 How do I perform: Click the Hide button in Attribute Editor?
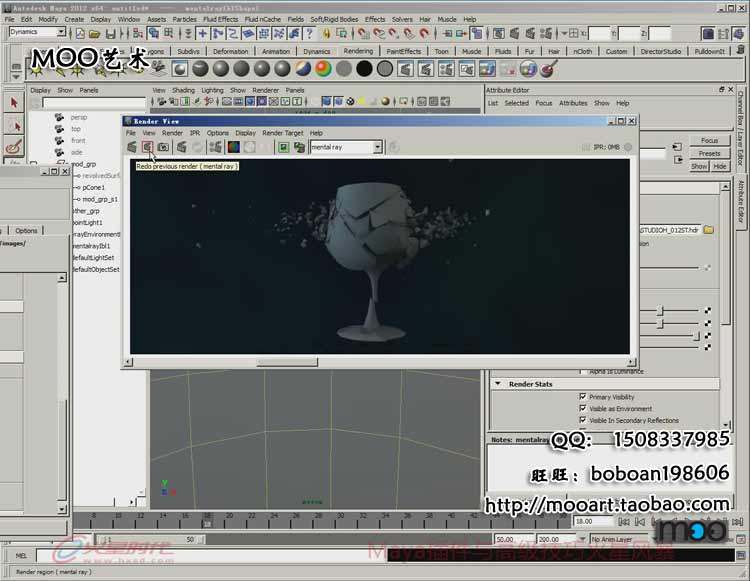click(720, 166)
